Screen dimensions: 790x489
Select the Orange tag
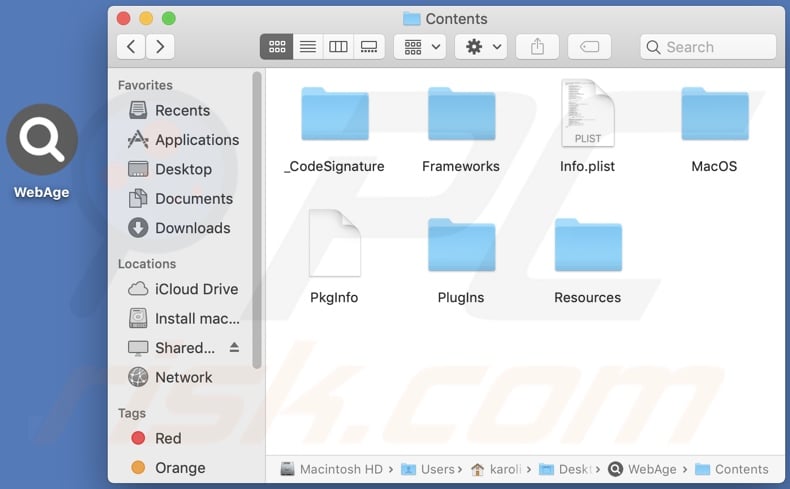pos(168,468)
